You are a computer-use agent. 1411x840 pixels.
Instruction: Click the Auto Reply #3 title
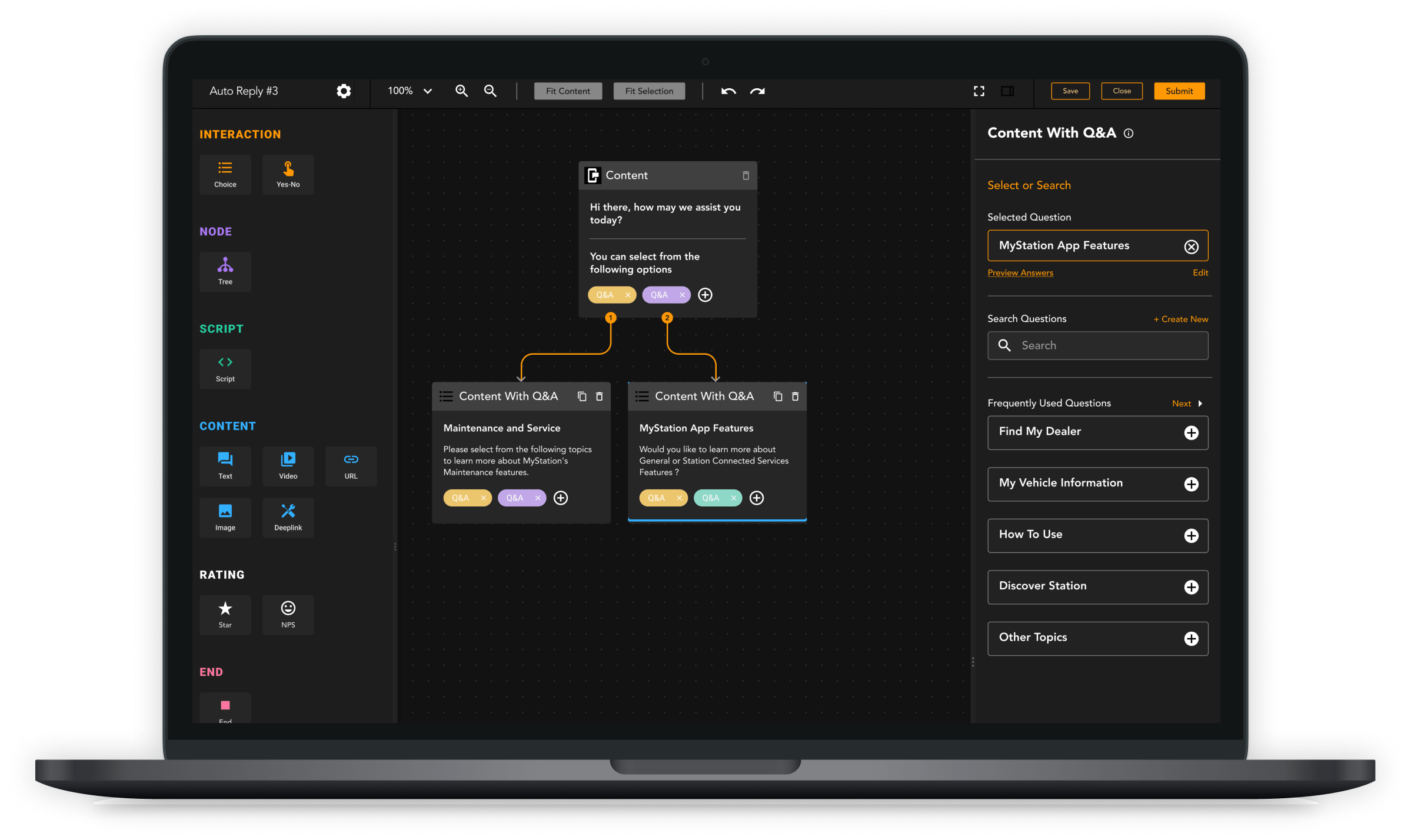pyautogui.click(x=244, y=91)
